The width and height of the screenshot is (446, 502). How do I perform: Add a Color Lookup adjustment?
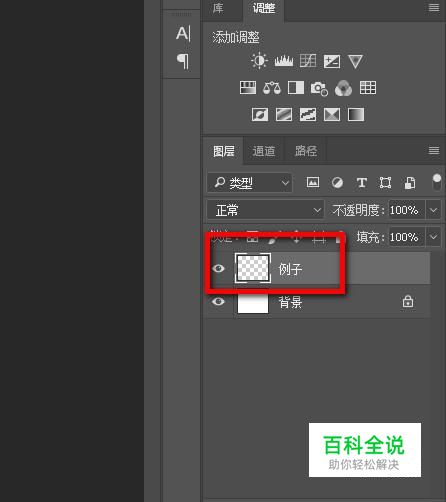368,88
